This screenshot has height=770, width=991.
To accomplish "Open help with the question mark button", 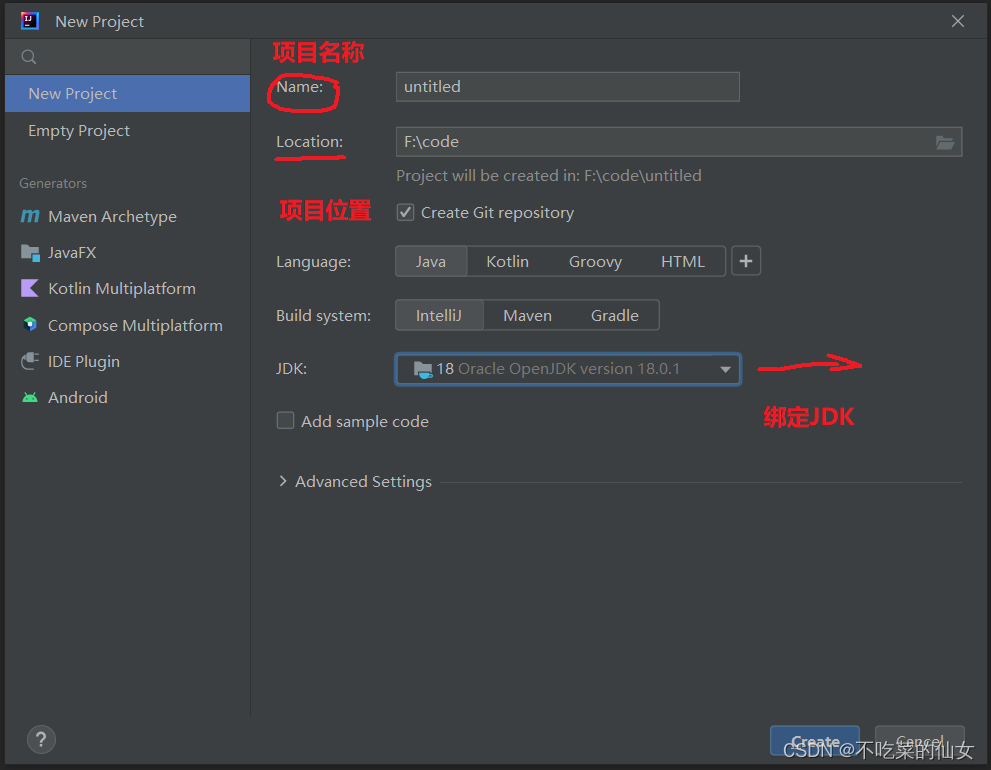I will [41, 739].
